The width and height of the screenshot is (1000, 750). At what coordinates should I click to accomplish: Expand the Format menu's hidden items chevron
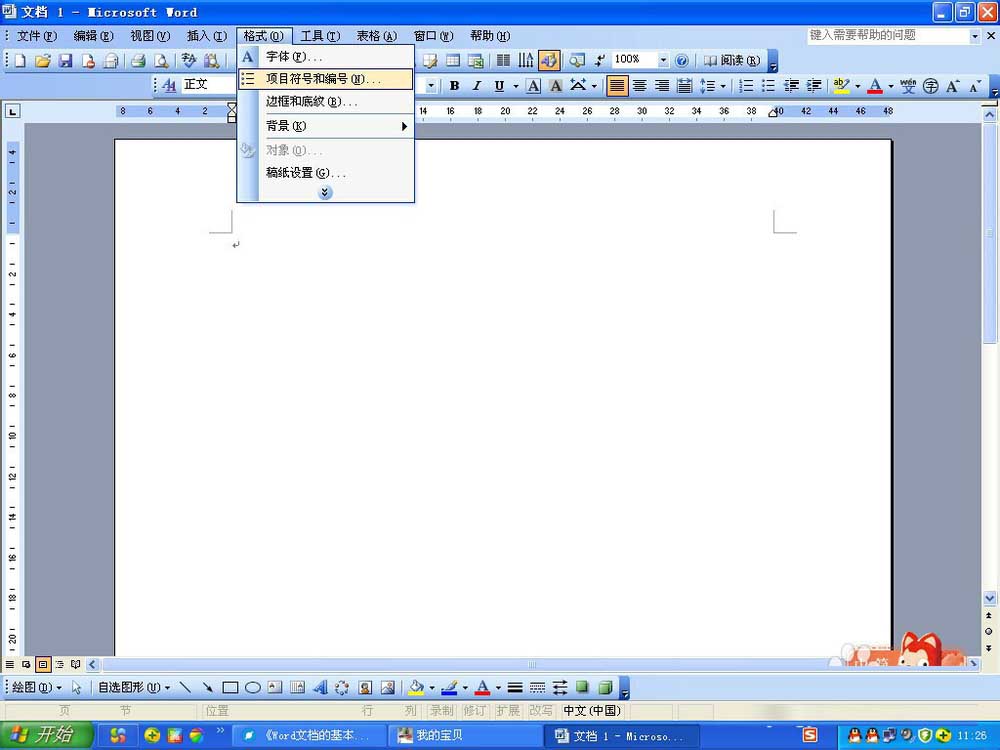tap(325, 192)
